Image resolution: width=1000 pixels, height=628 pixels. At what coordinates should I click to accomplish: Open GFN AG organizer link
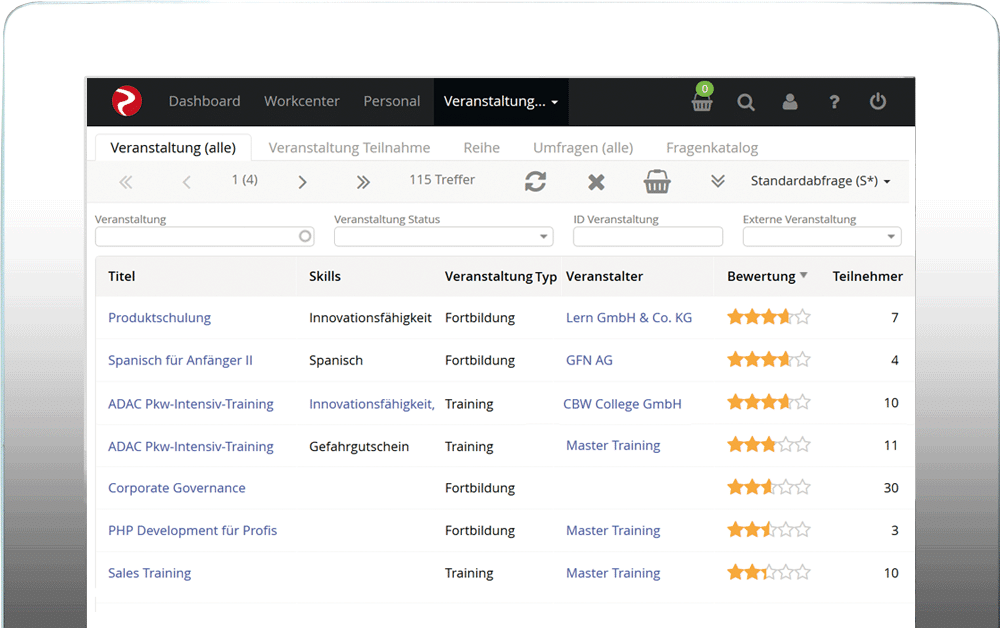[589, 360]
